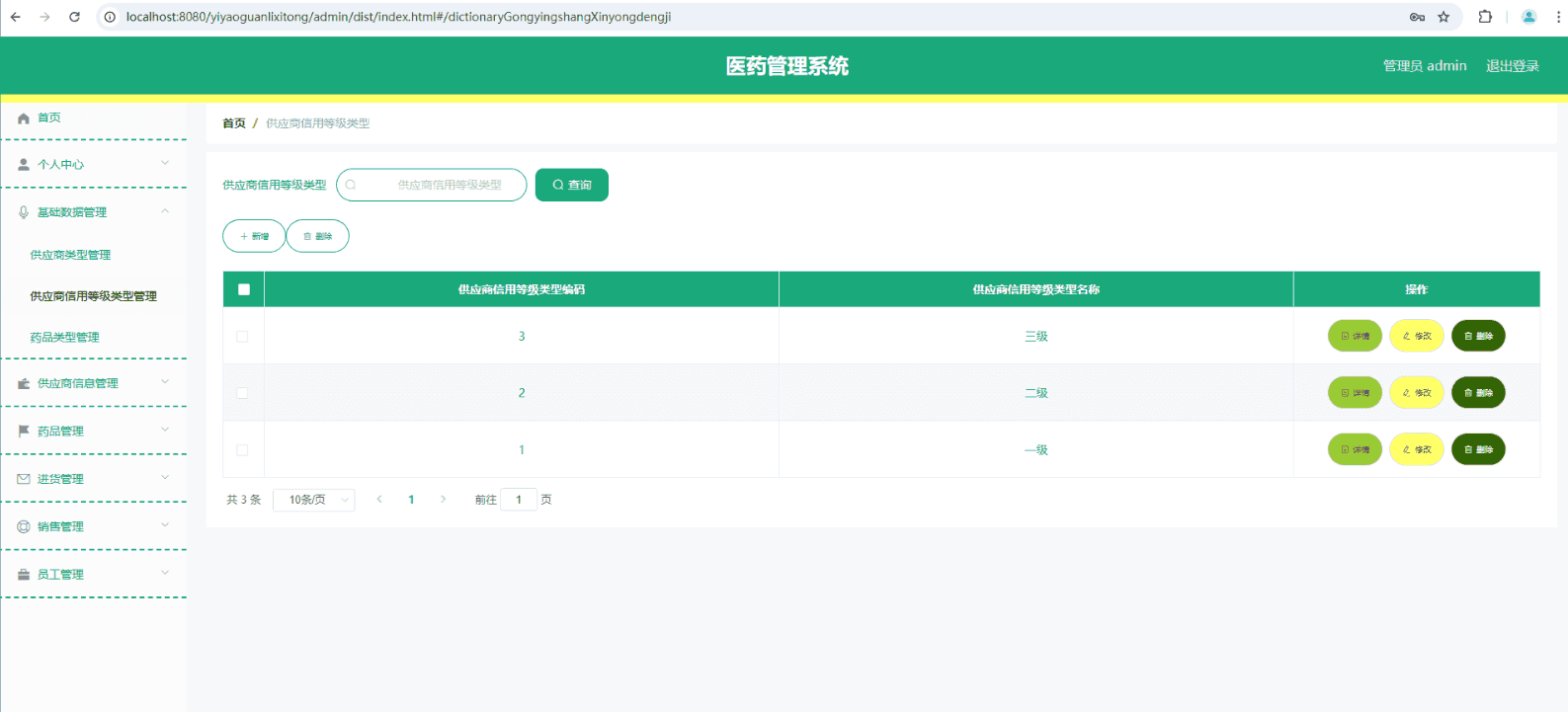This screenshot has height=712, width=1568.
Task: Open the browser extensions puzzle icon
Action: pyautogui.click(x=1485, y=17)
